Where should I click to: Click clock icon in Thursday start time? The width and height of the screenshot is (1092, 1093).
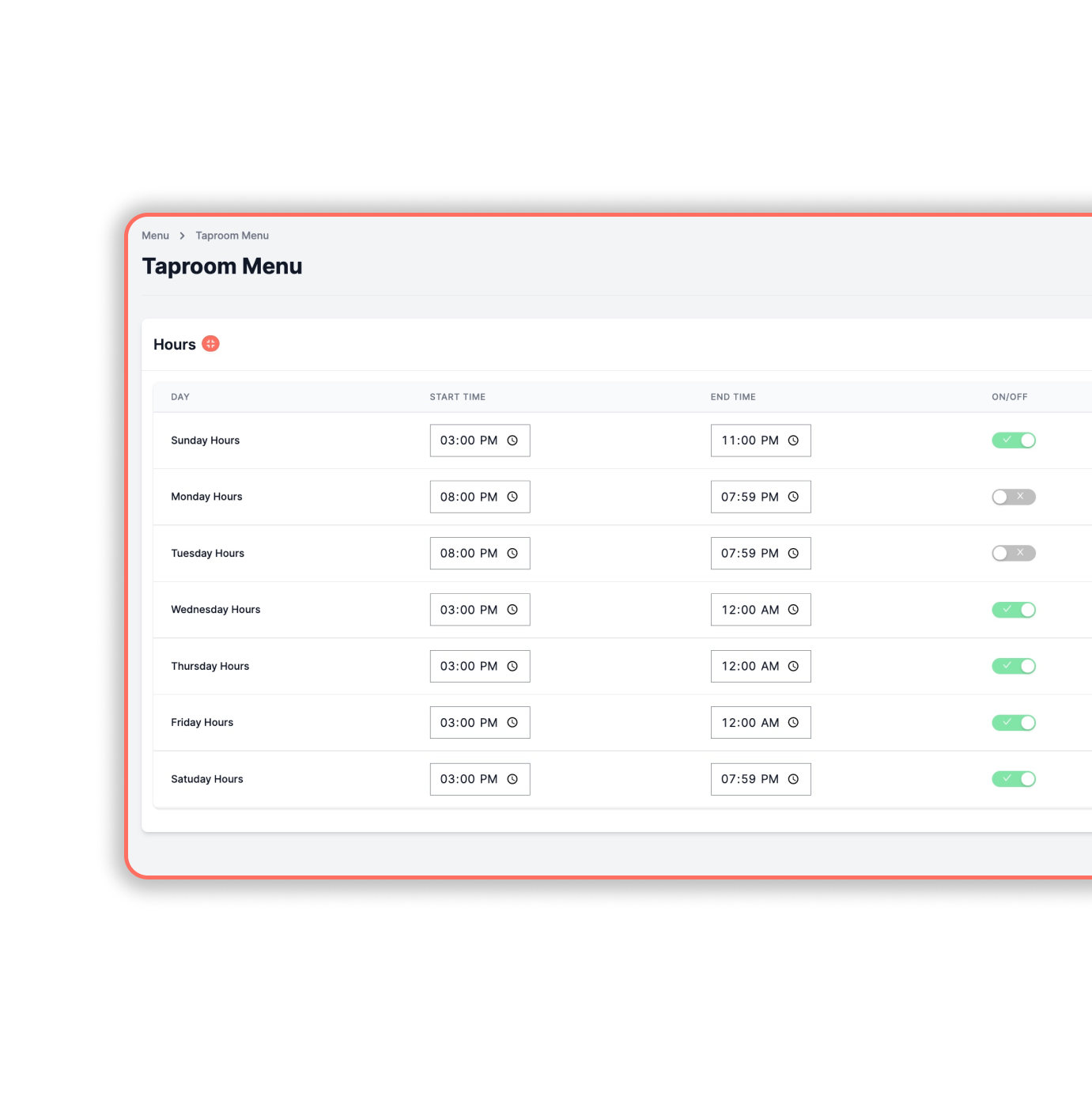pyautogui.click(x=512, y=667)
